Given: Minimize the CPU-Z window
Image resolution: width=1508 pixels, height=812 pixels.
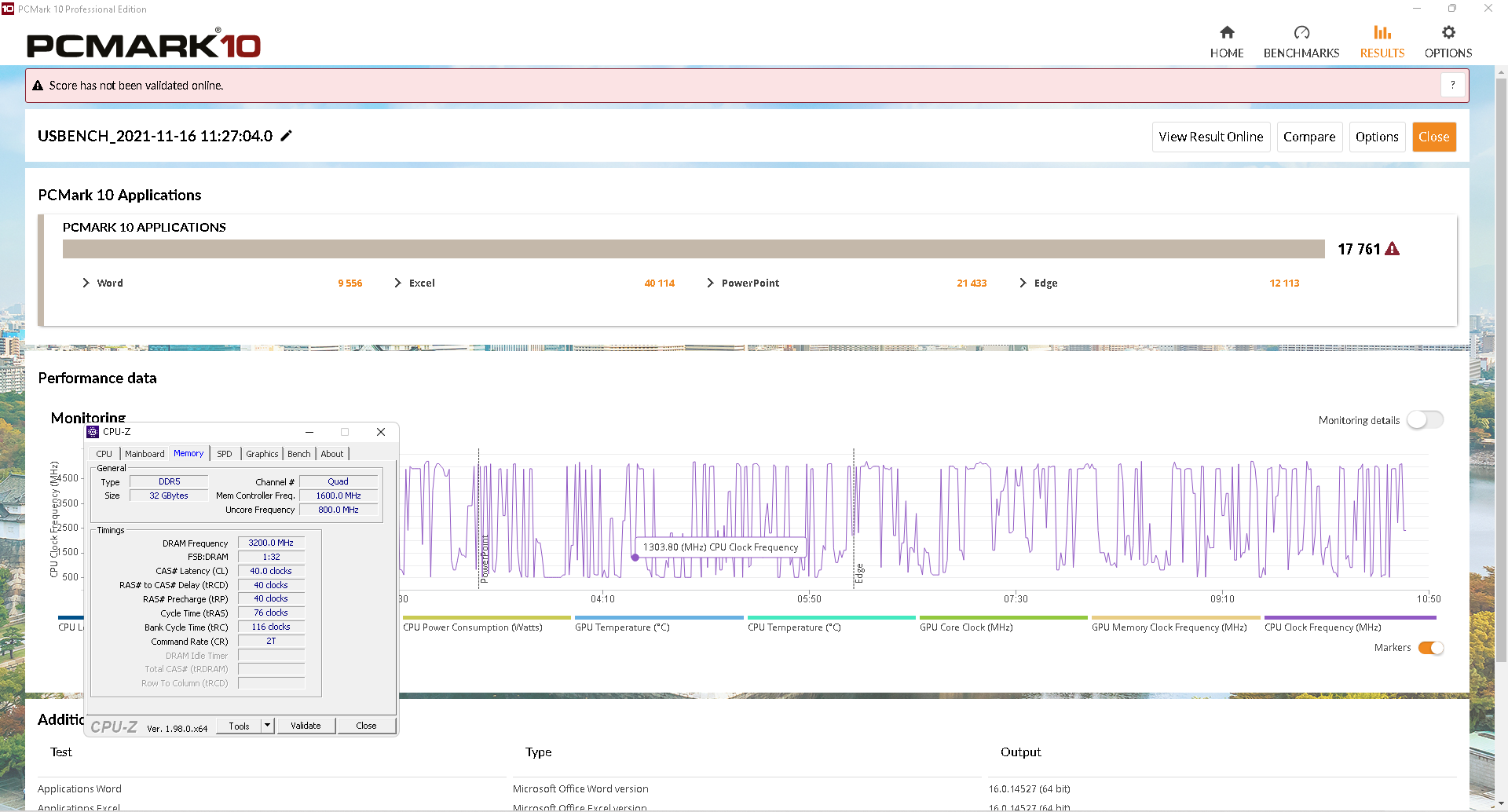Looking at the screenshot, I should [309, 432].
